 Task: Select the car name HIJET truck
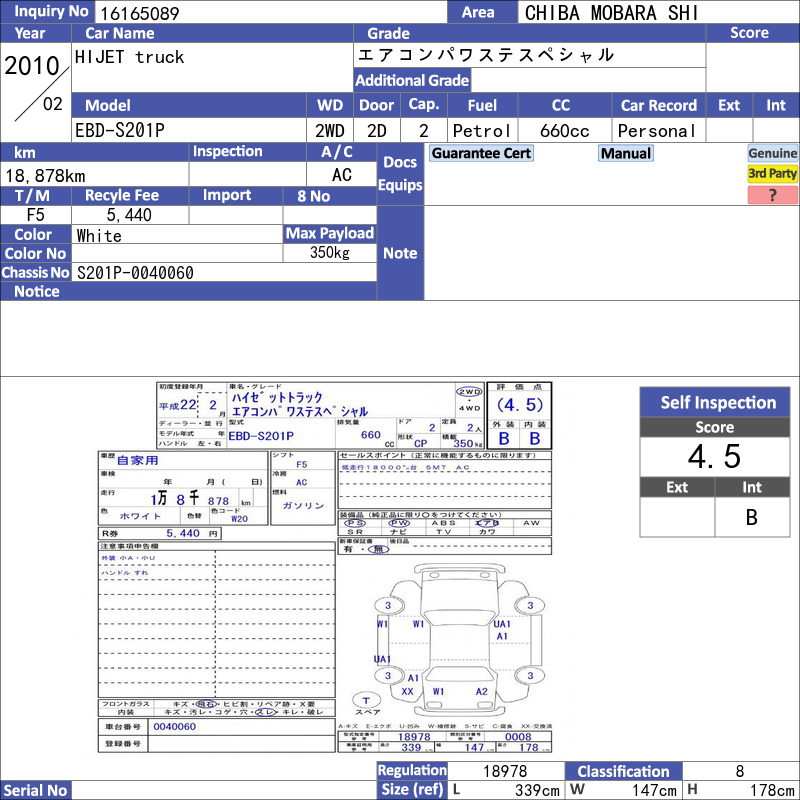pyautogui.click(x=130, y=57)
